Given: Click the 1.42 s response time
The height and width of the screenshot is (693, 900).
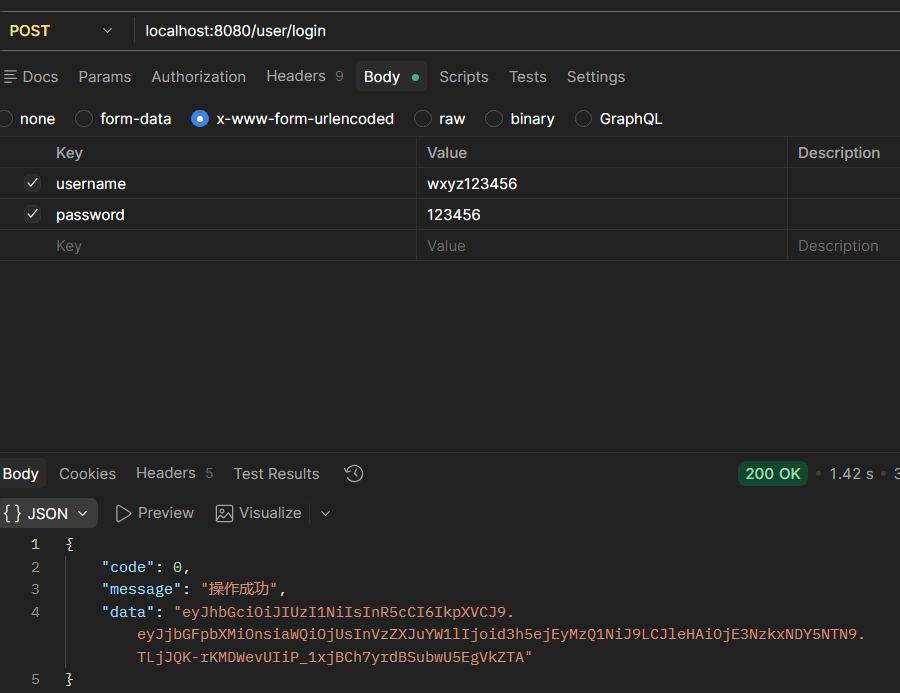Looking at the screenshot, I should 851,474.
